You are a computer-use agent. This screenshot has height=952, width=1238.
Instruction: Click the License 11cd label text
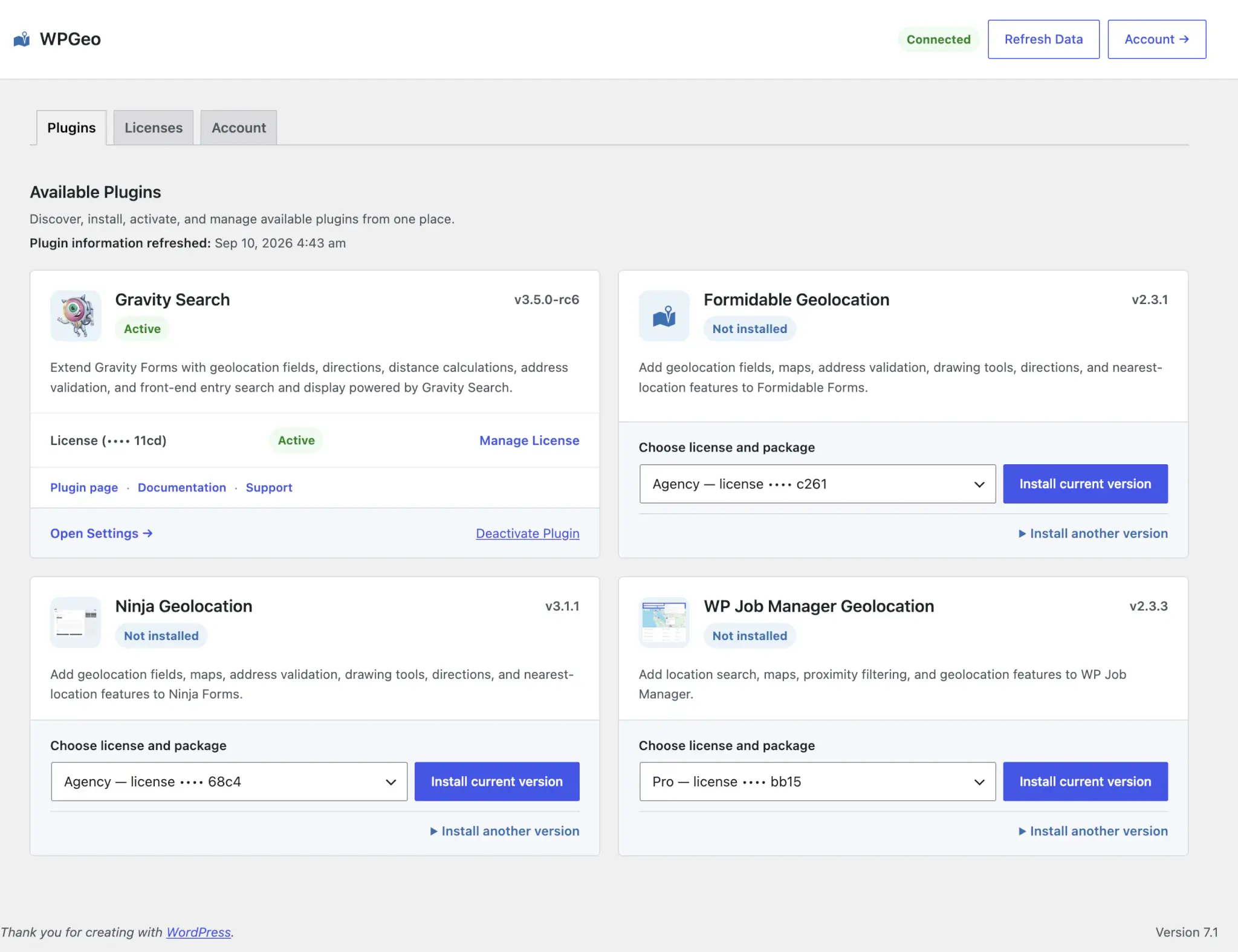click(x=108, y=440)
